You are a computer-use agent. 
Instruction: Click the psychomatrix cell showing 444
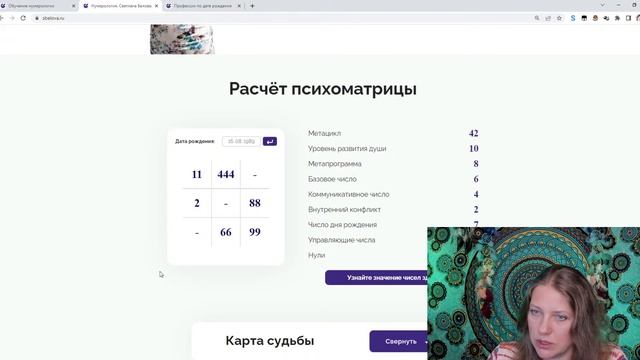pos(226,174)
